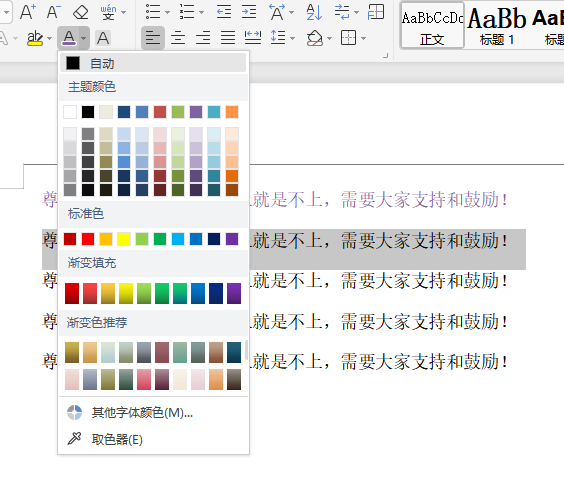The height and width of the screenshot is (477, 564).
Task: Expand the numbered list style dropdown
Action: coord(201,13)
